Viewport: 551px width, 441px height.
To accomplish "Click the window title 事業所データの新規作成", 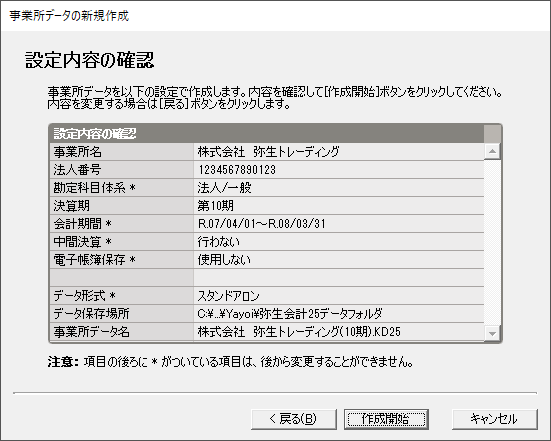I will pos(69,16).
